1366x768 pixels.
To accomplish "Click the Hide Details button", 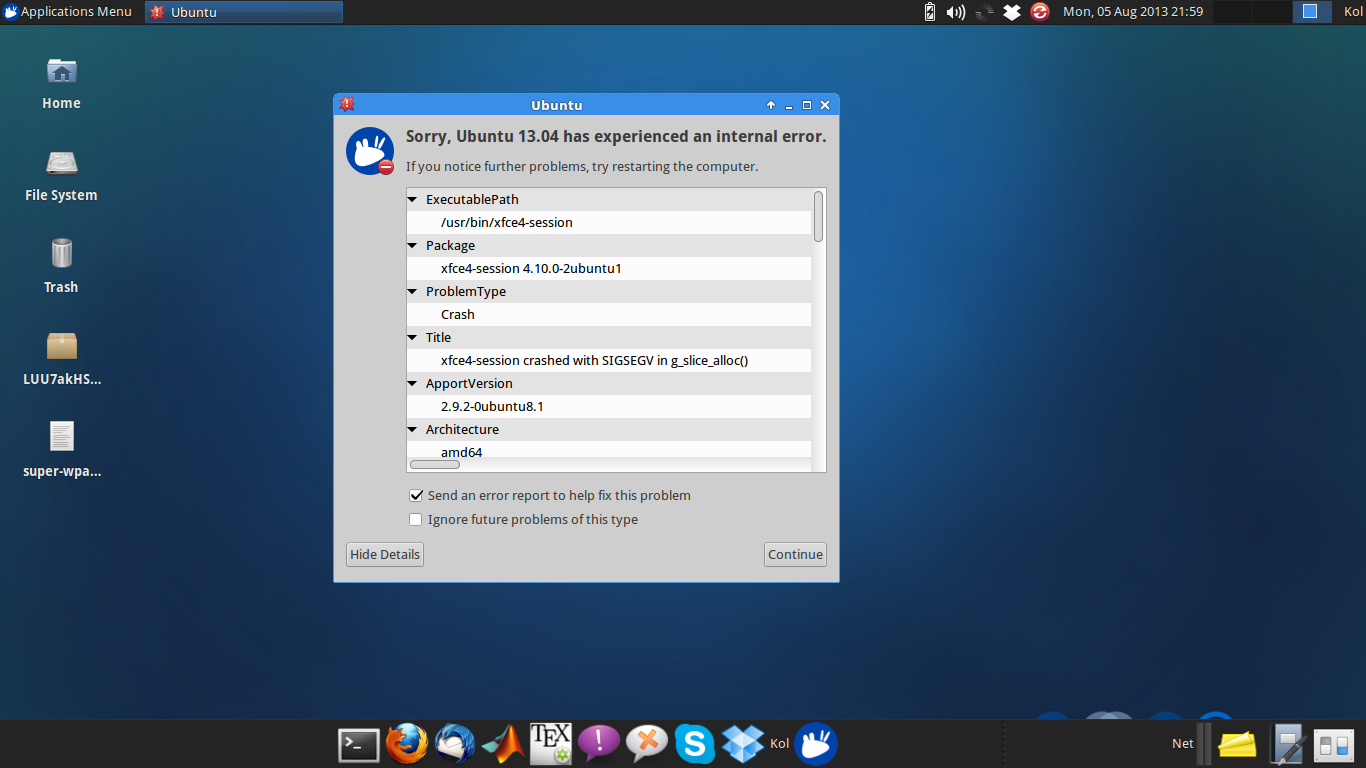I will (385, 555).
